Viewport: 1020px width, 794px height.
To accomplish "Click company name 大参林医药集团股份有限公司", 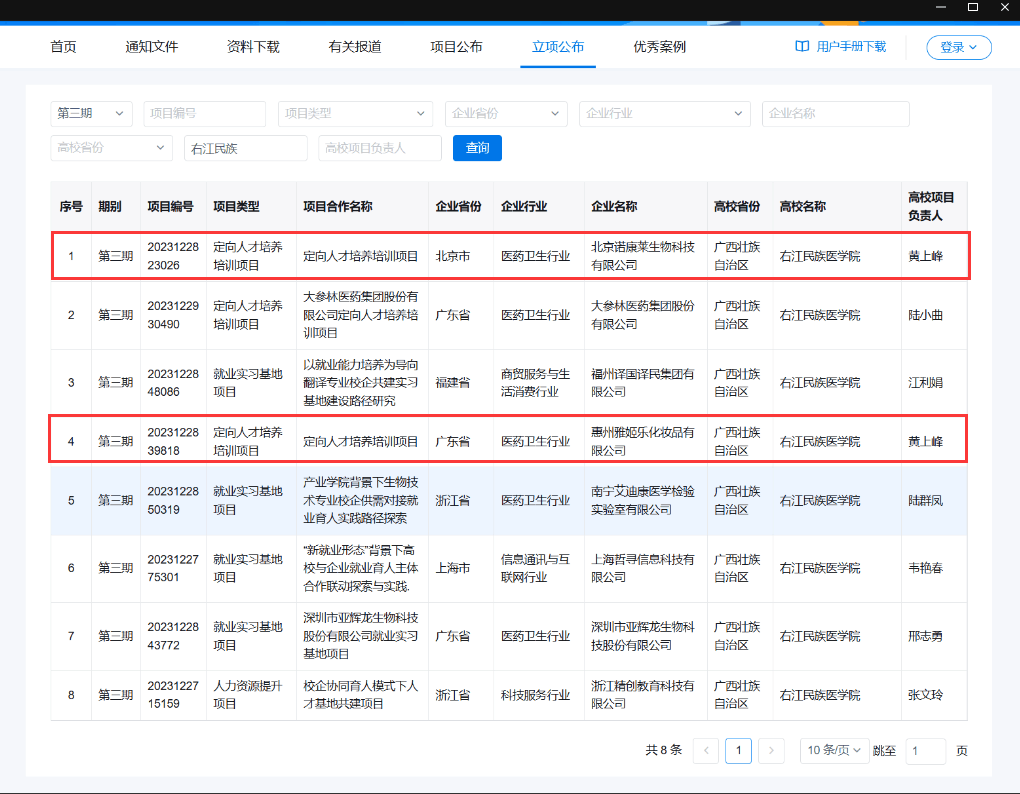I will pos(643,315).
